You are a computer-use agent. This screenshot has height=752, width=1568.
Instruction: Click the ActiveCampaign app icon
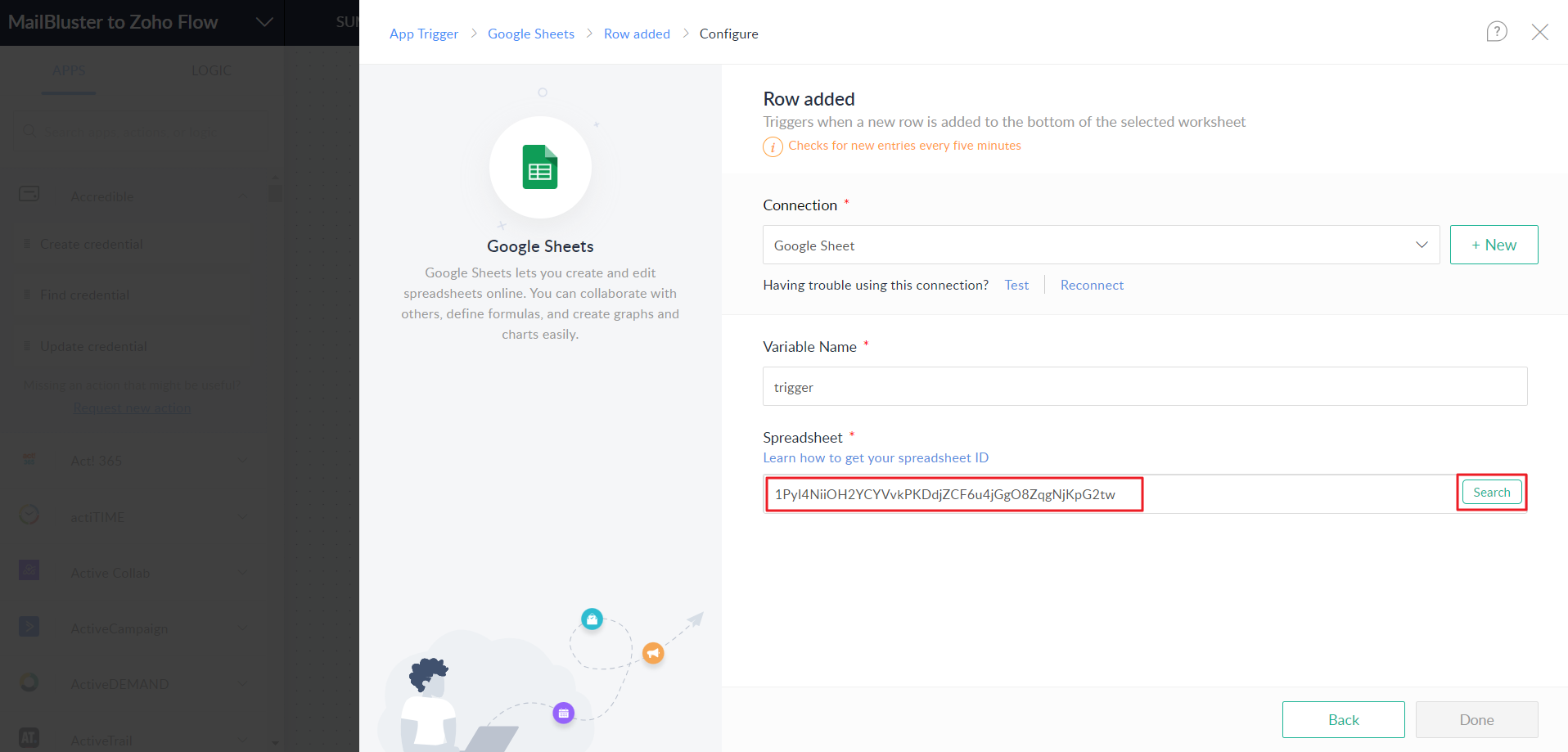(x=29, y=628)
